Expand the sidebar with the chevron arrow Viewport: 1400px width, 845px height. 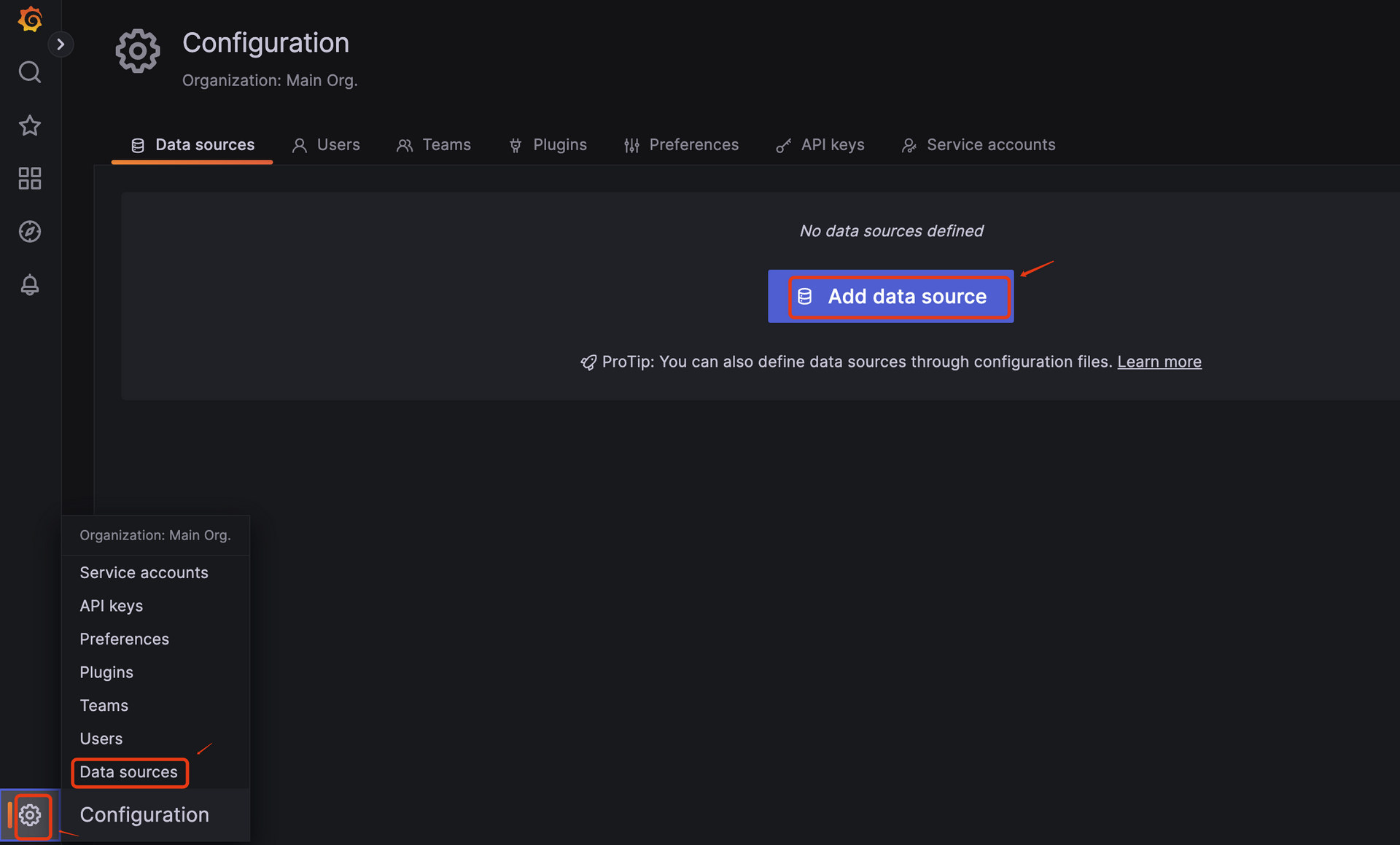point(61,44)
